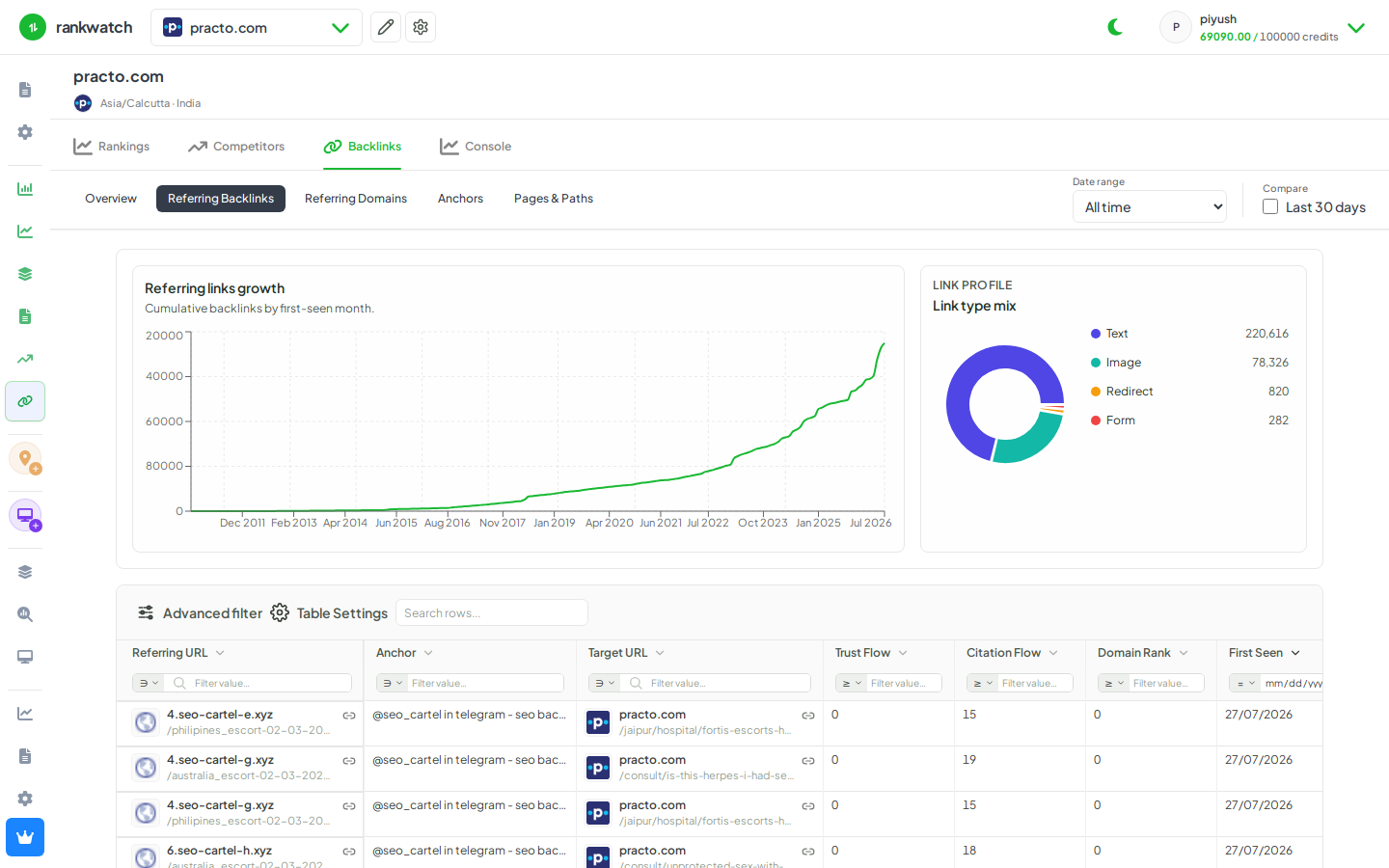Click the globe favicon of 4.seo-cartel-e.xyz
The image size is (1389, 868).
[x=146, y=722]
